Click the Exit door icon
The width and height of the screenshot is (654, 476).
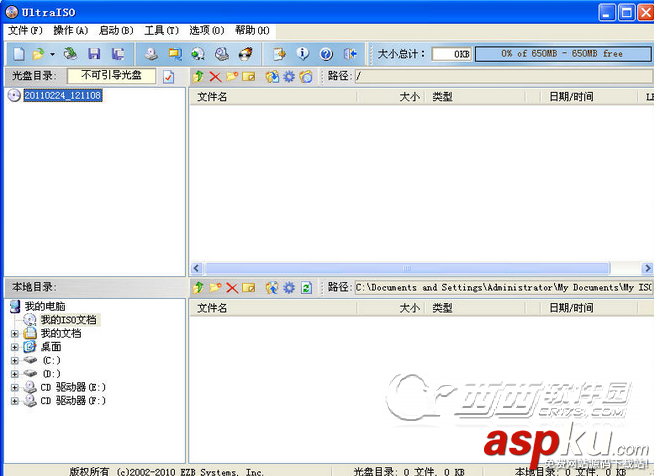[350, 54]
